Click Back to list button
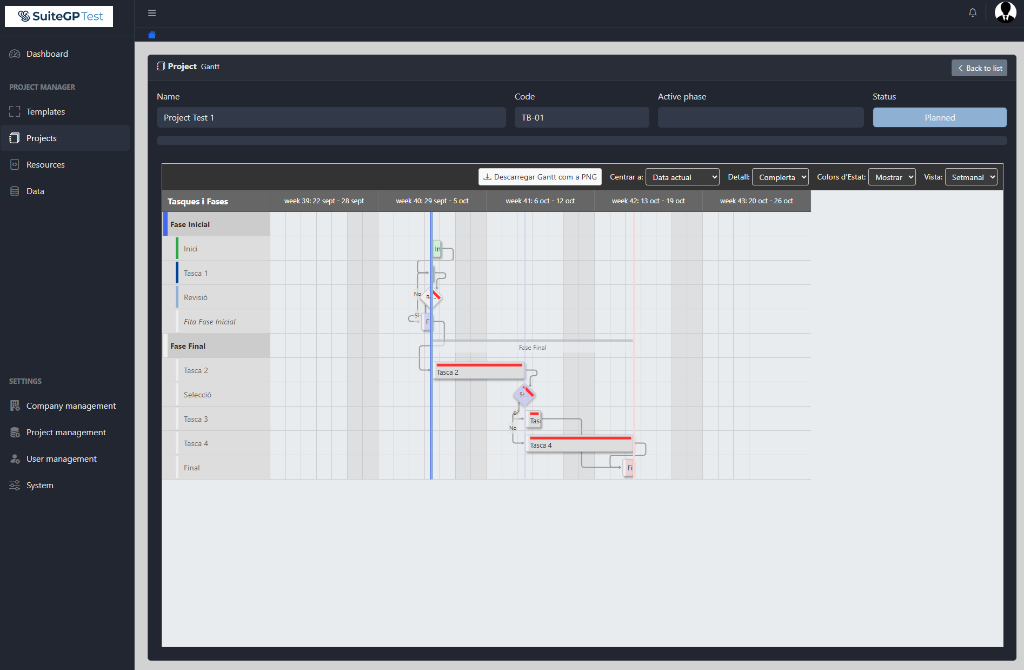1024x670 pixels. [978, 68]
